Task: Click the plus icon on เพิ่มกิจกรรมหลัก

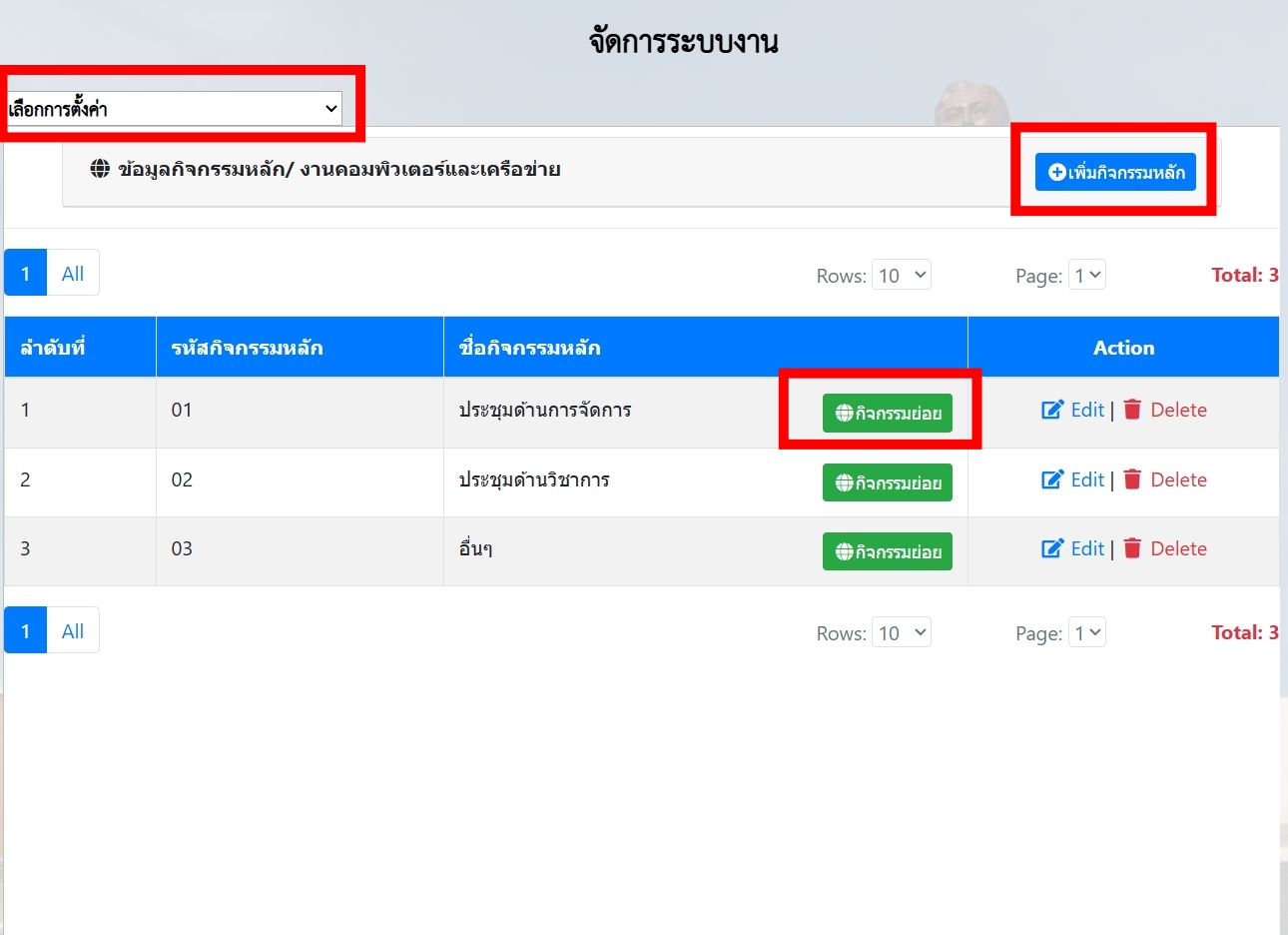Action: tap(1056, 173)
